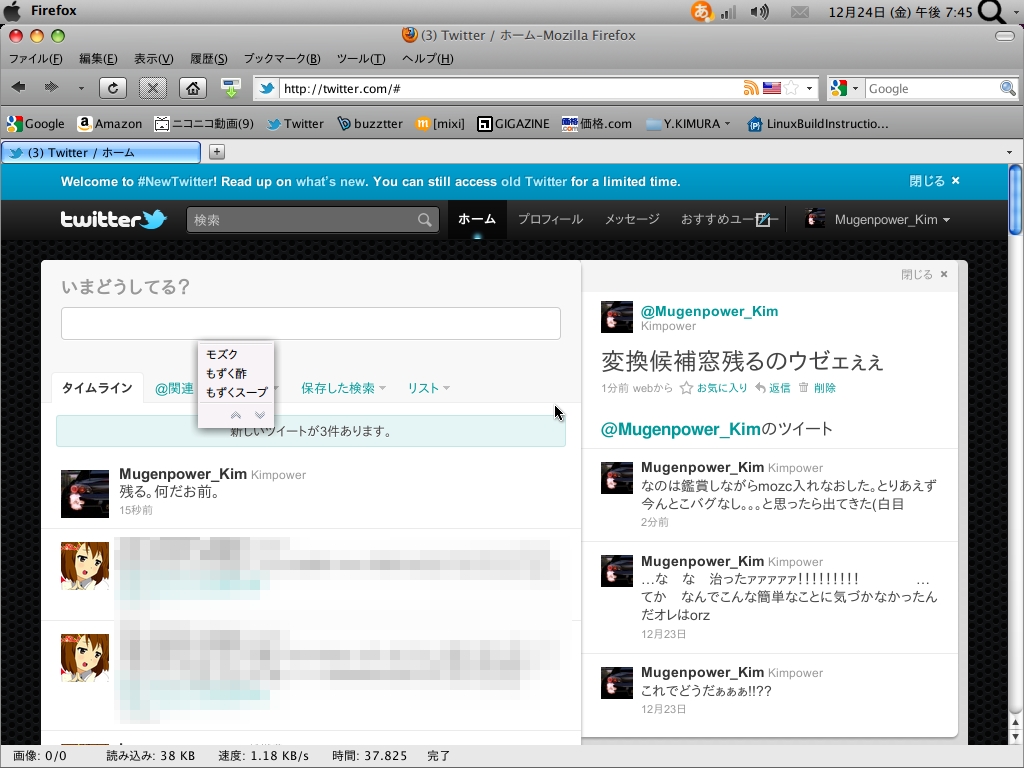Open the 価格.com bookmark
Screen dimensions: 1024x768
click(x=597, y=123)
